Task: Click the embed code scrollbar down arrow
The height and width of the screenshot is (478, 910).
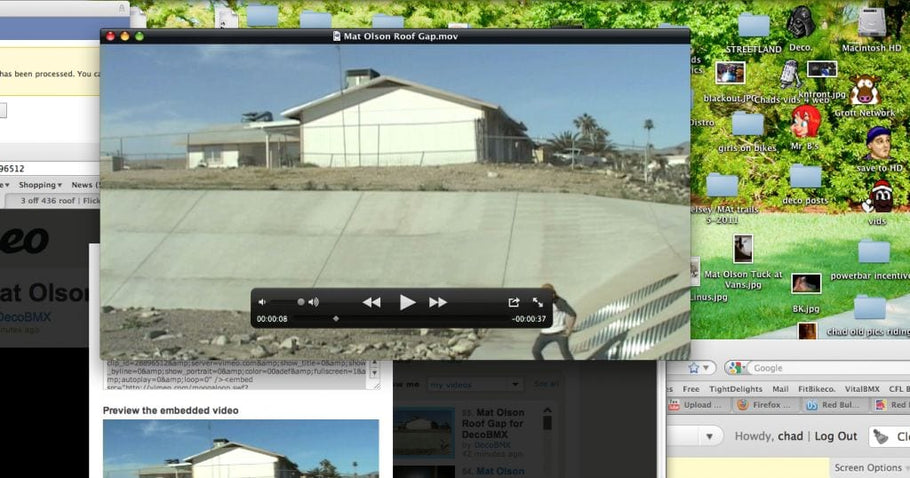Action: 374,373
